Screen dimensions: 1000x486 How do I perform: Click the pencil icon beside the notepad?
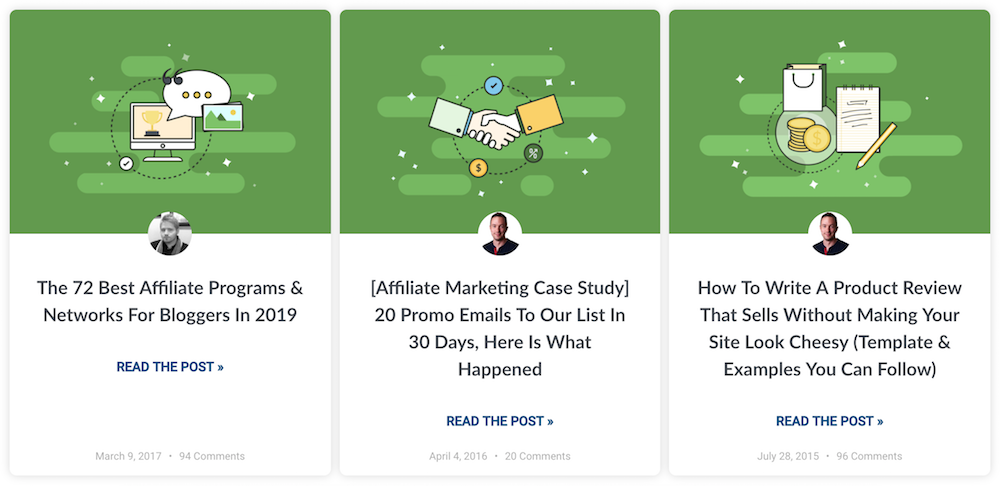pyautogui.click(x=876, y=146)
